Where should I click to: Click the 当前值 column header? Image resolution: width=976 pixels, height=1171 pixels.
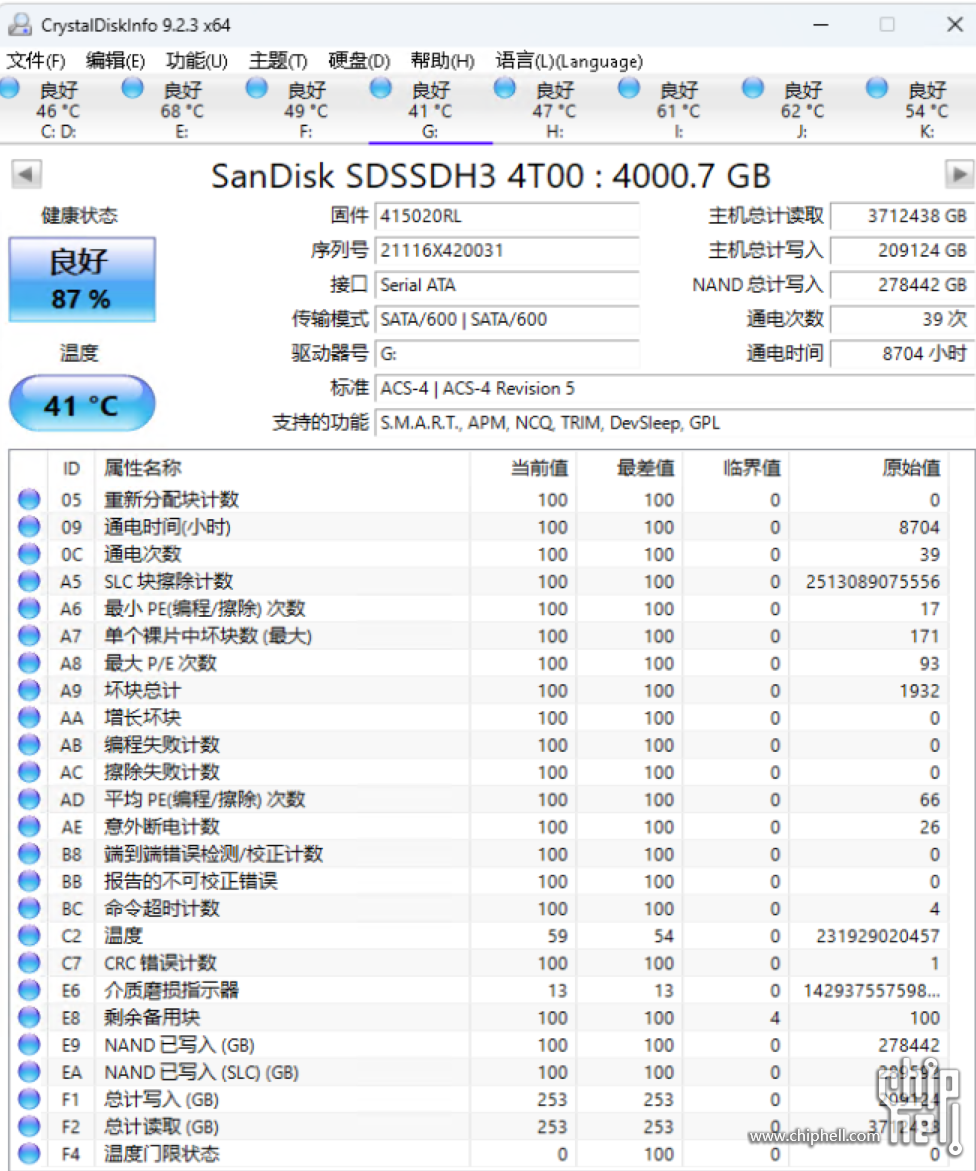tap(523, 468)
